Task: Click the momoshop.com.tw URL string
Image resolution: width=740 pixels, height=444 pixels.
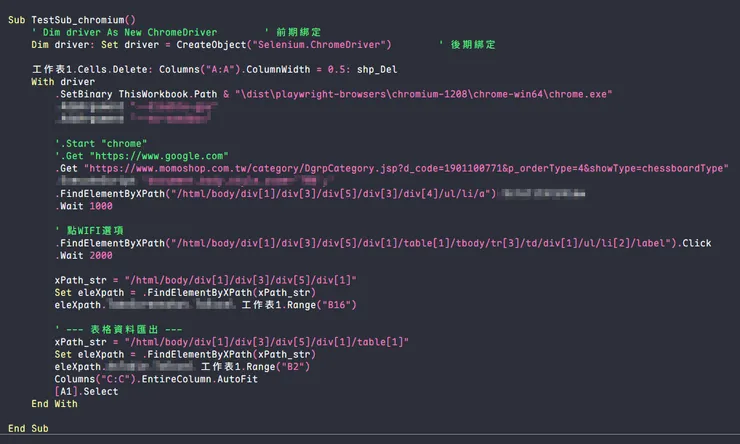Action: pos(406,168)
